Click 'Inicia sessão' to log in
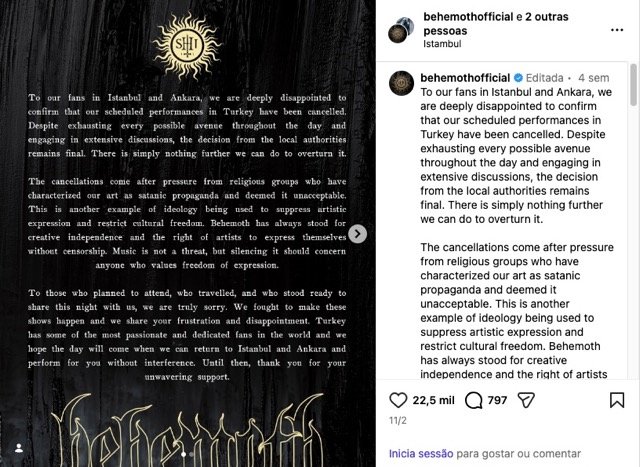 tap(424, 453)
